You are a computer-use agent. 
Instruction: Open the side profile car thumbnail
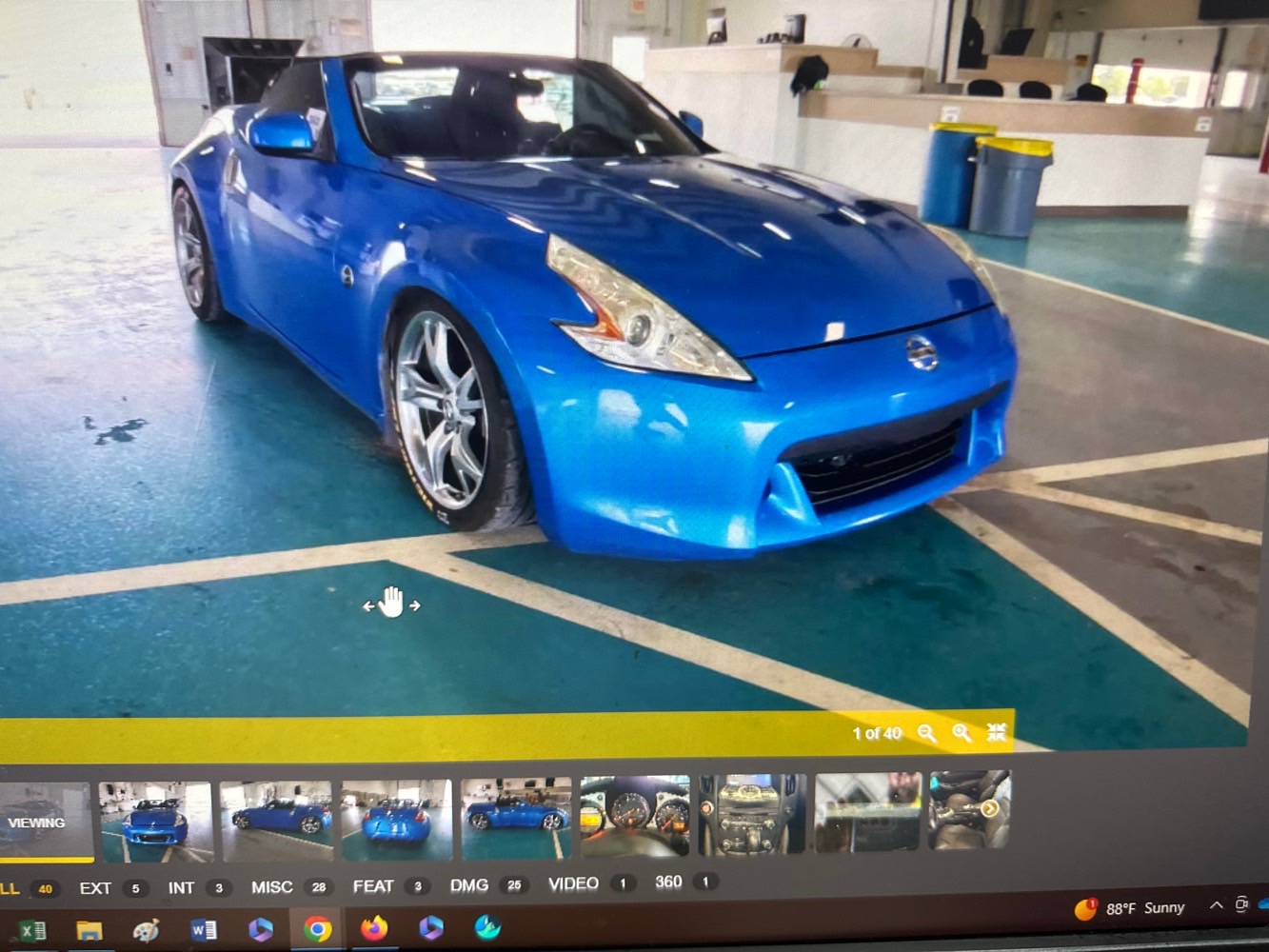click(x=276, y=820)
